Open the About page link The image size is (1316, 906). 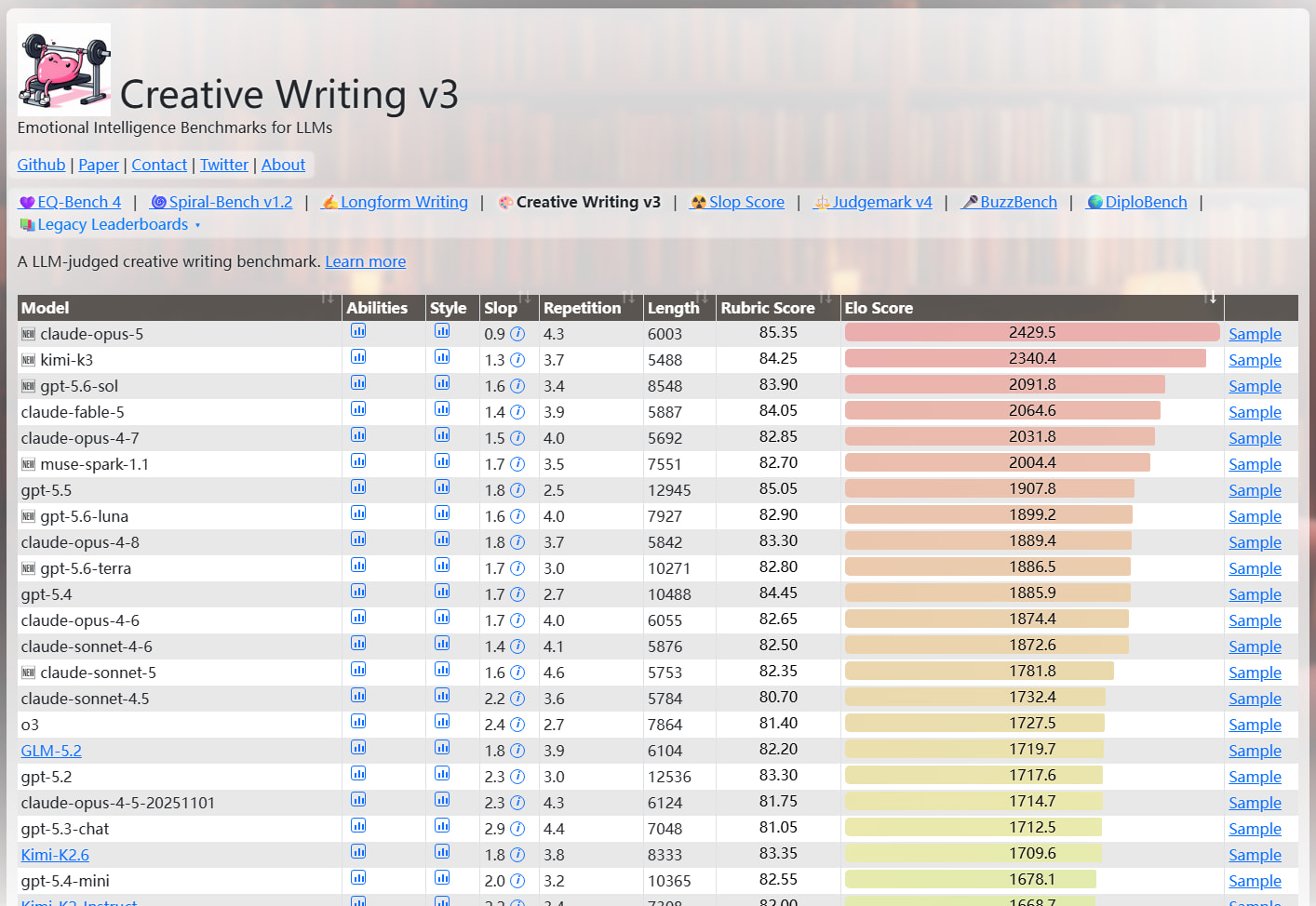tap(284, 165)
